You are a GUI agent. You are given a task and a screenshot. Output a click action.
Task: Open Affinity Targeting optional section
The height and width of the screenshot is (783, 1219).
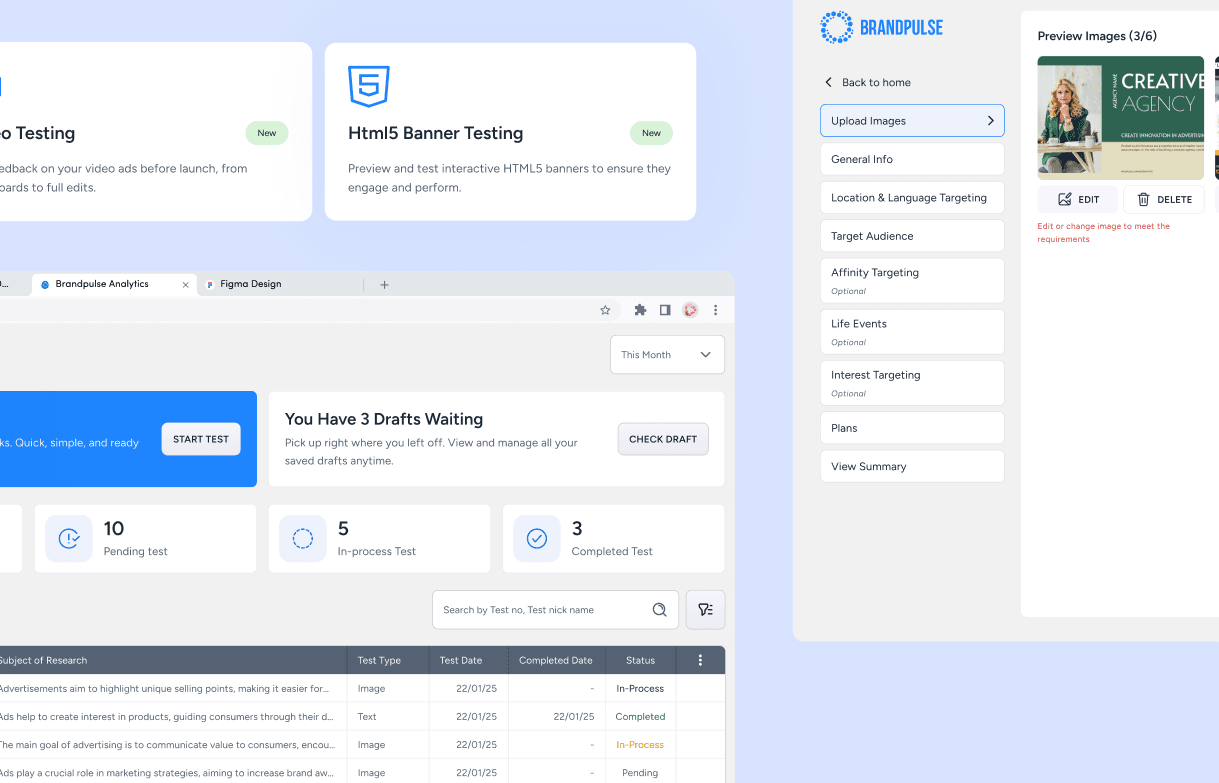pos(912,281)
